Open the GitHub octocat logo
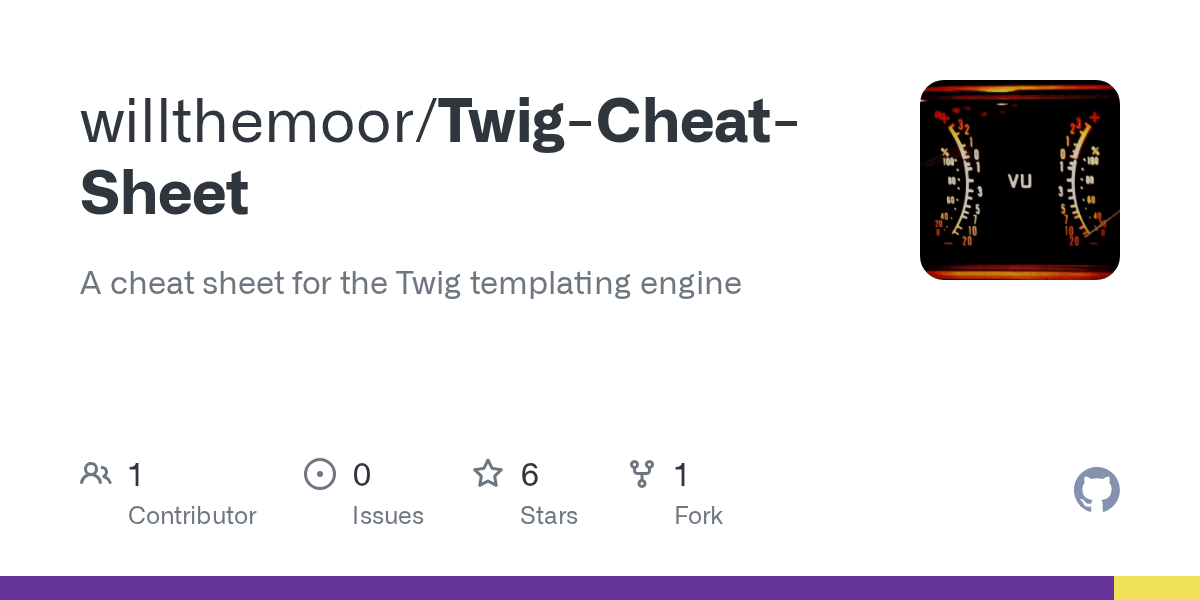 pos(1097,490)
